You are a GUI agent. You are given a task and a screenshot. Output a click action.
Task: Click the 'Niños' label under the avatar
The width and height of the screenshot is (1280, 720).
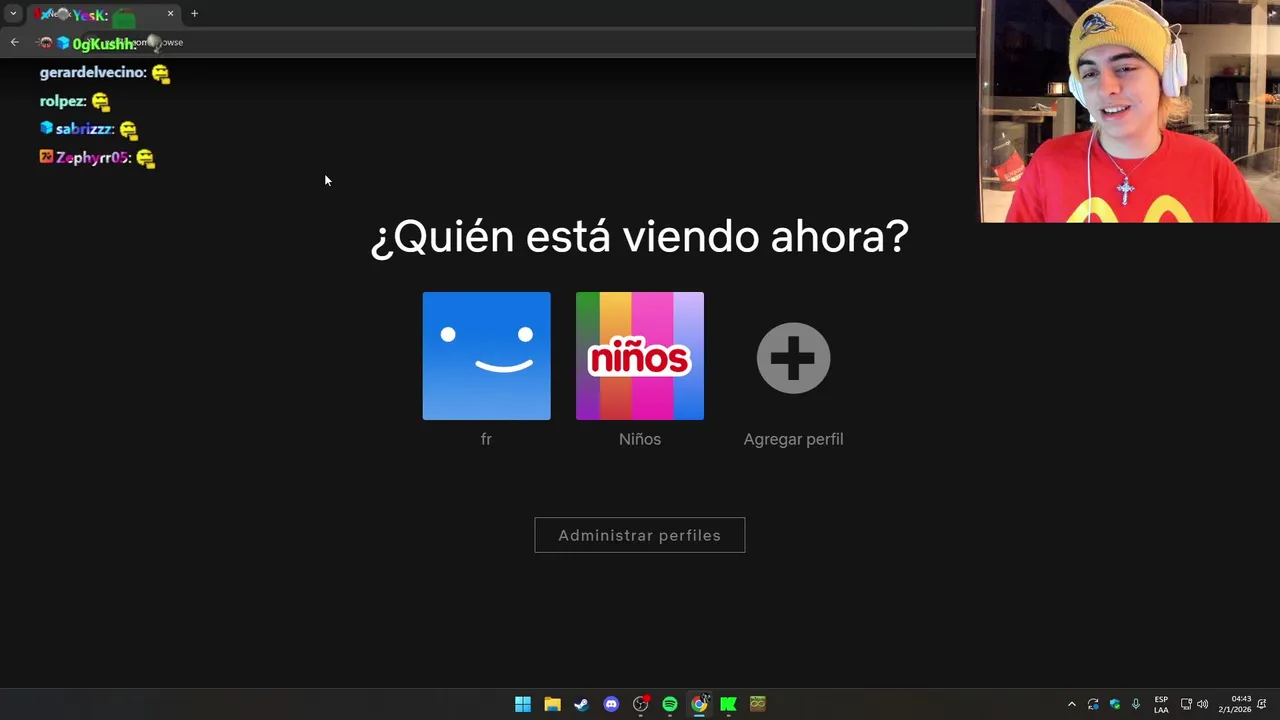(x=640, y=439)
